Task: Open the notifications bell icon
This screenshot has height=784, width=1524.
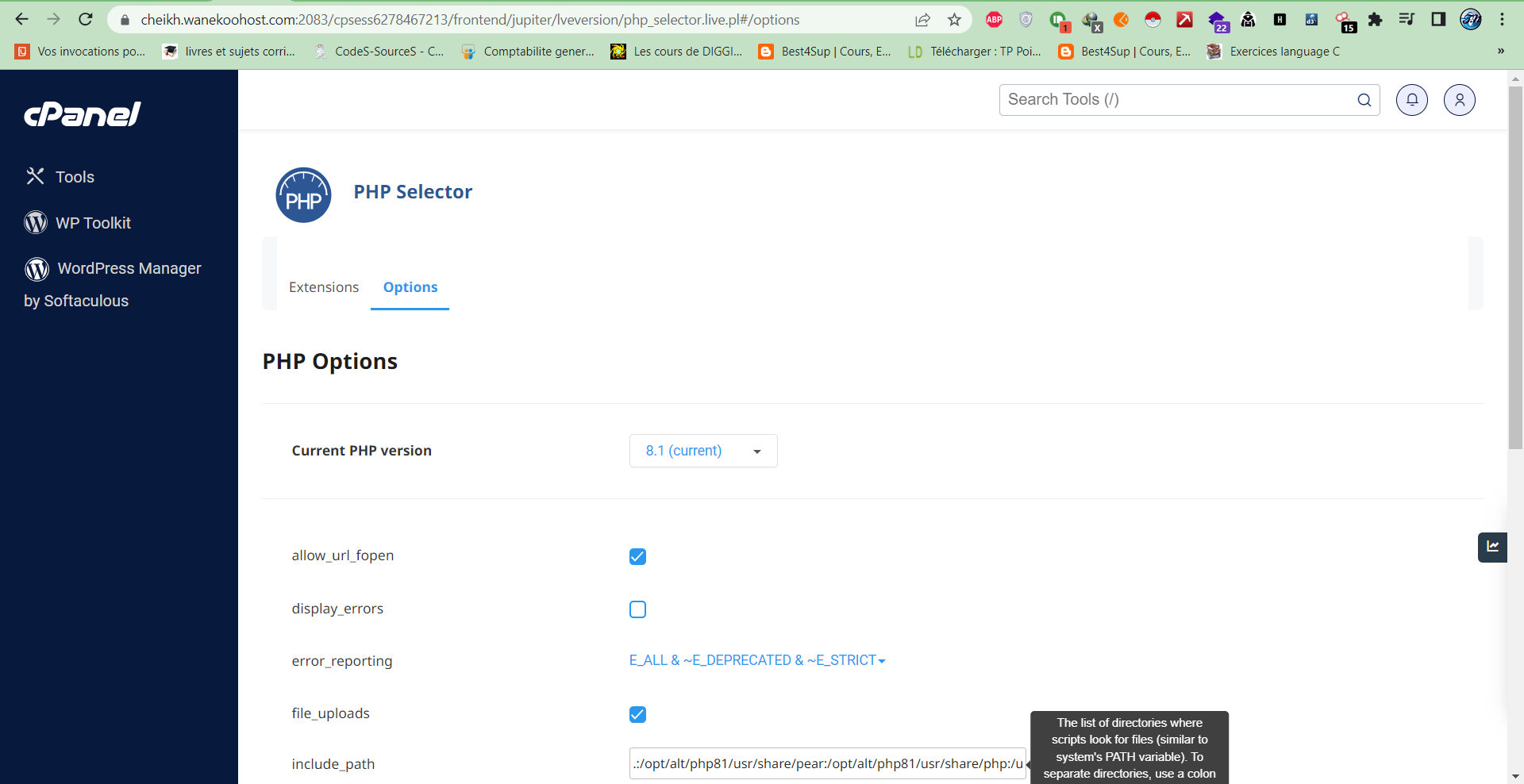Action: pyautogui.click(x=1411, y=100)
